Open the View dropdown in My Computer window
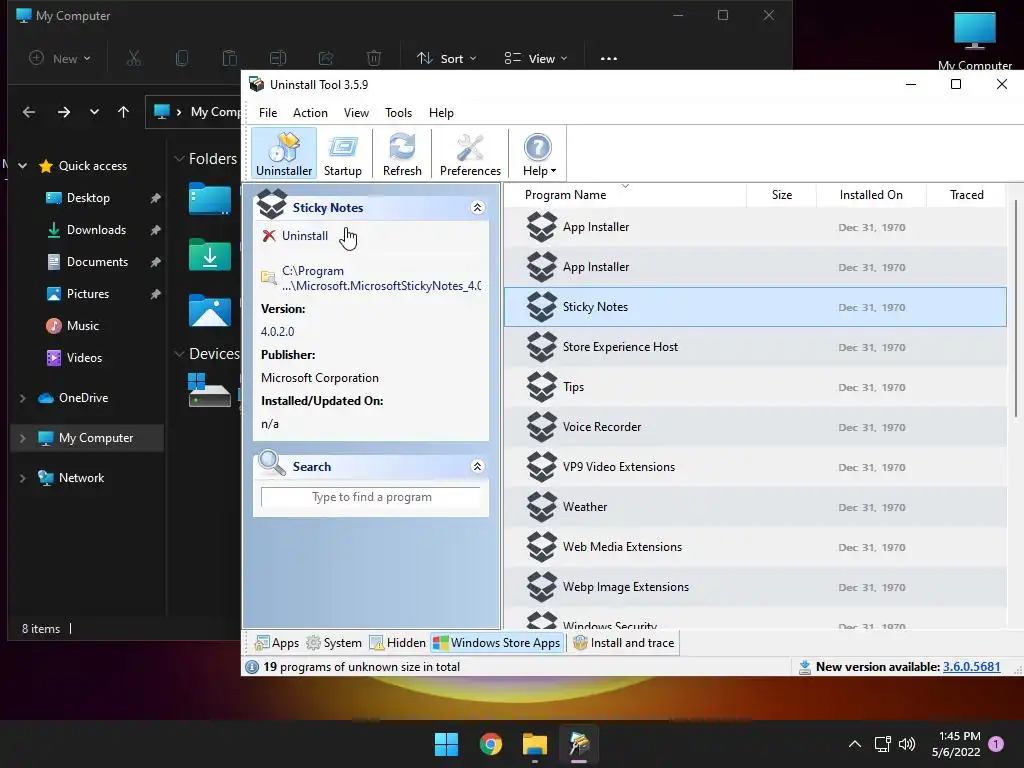 [x=536, y=58]
